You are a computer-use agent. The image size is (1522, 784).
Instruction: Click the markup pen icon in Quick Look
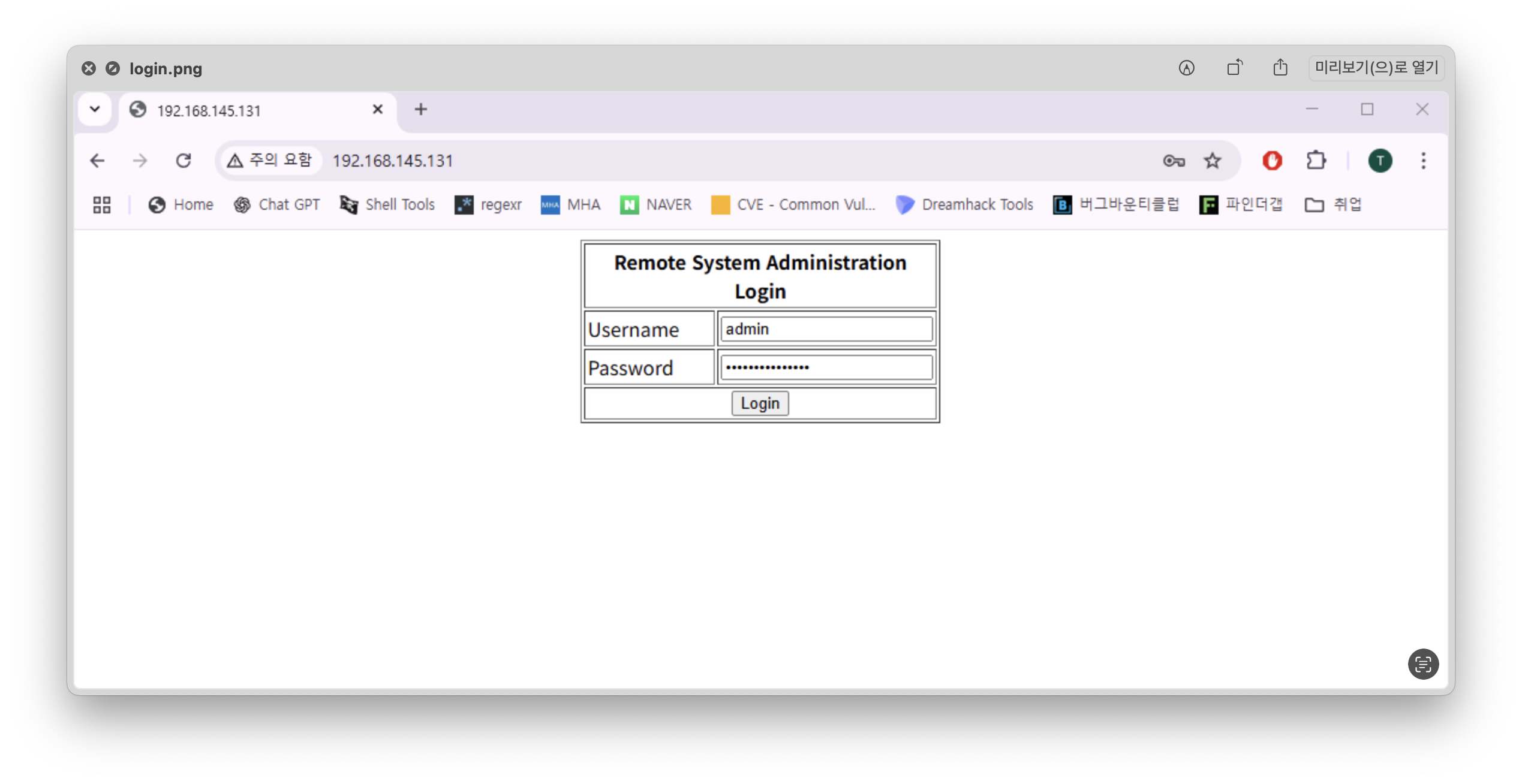click(x=1186, y=68)
